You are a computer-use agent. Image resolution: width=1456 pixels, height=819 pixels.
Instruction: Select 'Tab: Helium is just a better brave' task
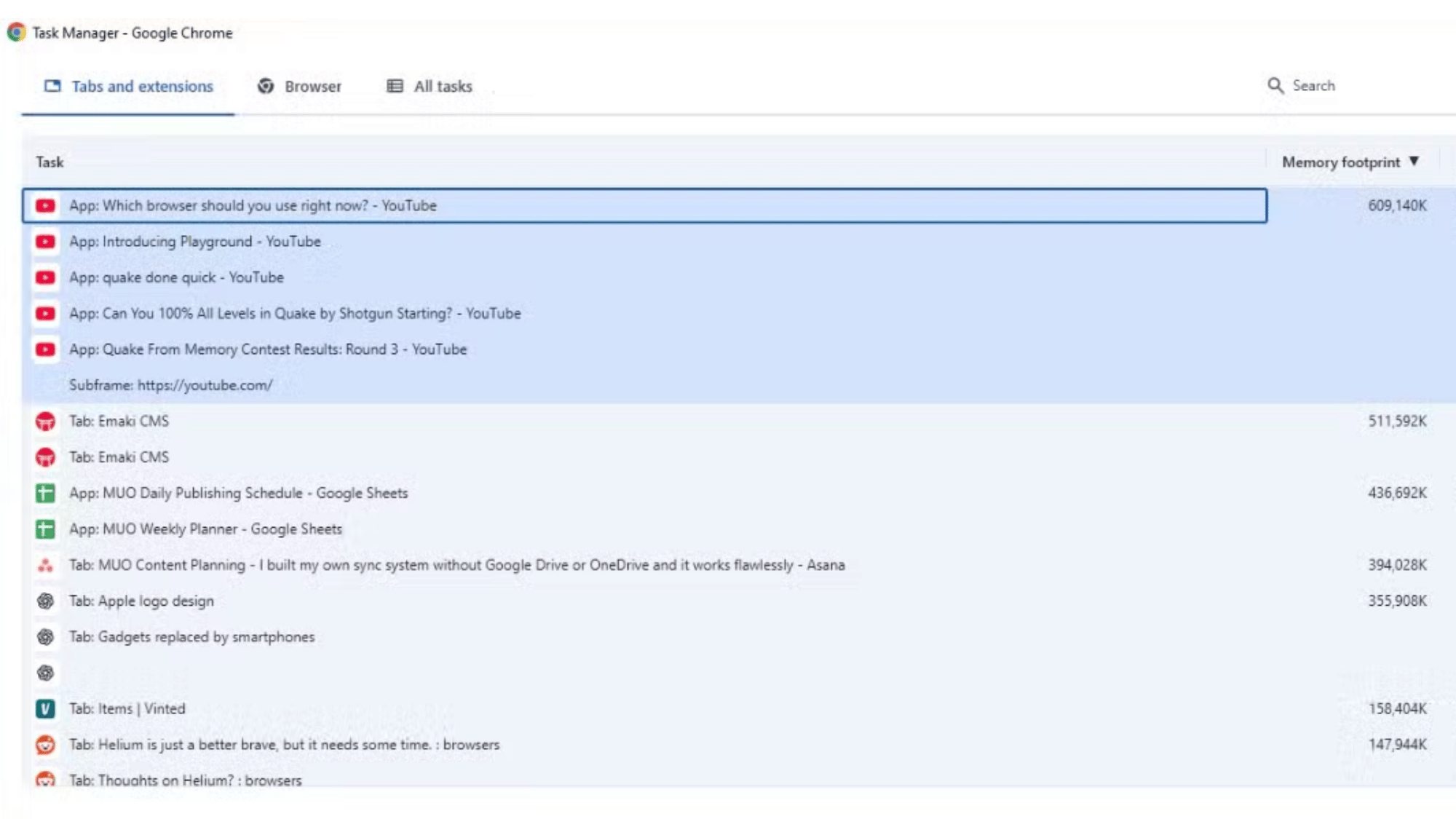coord(284,745)
